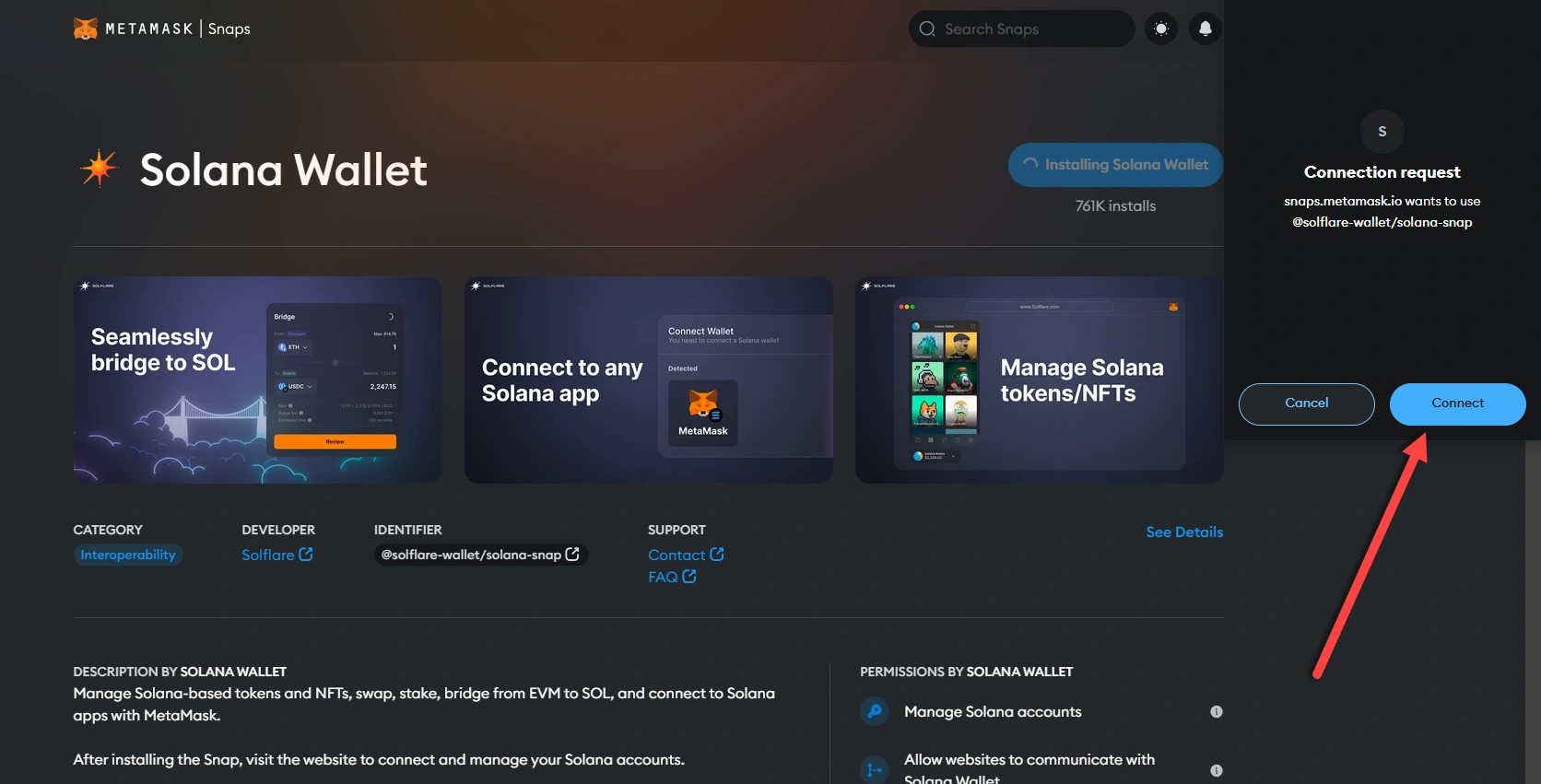Image resolution: width=1541 pixels, height=784 pixels.
Task: Click the 761K installs text
Action: click(1115, 206)
